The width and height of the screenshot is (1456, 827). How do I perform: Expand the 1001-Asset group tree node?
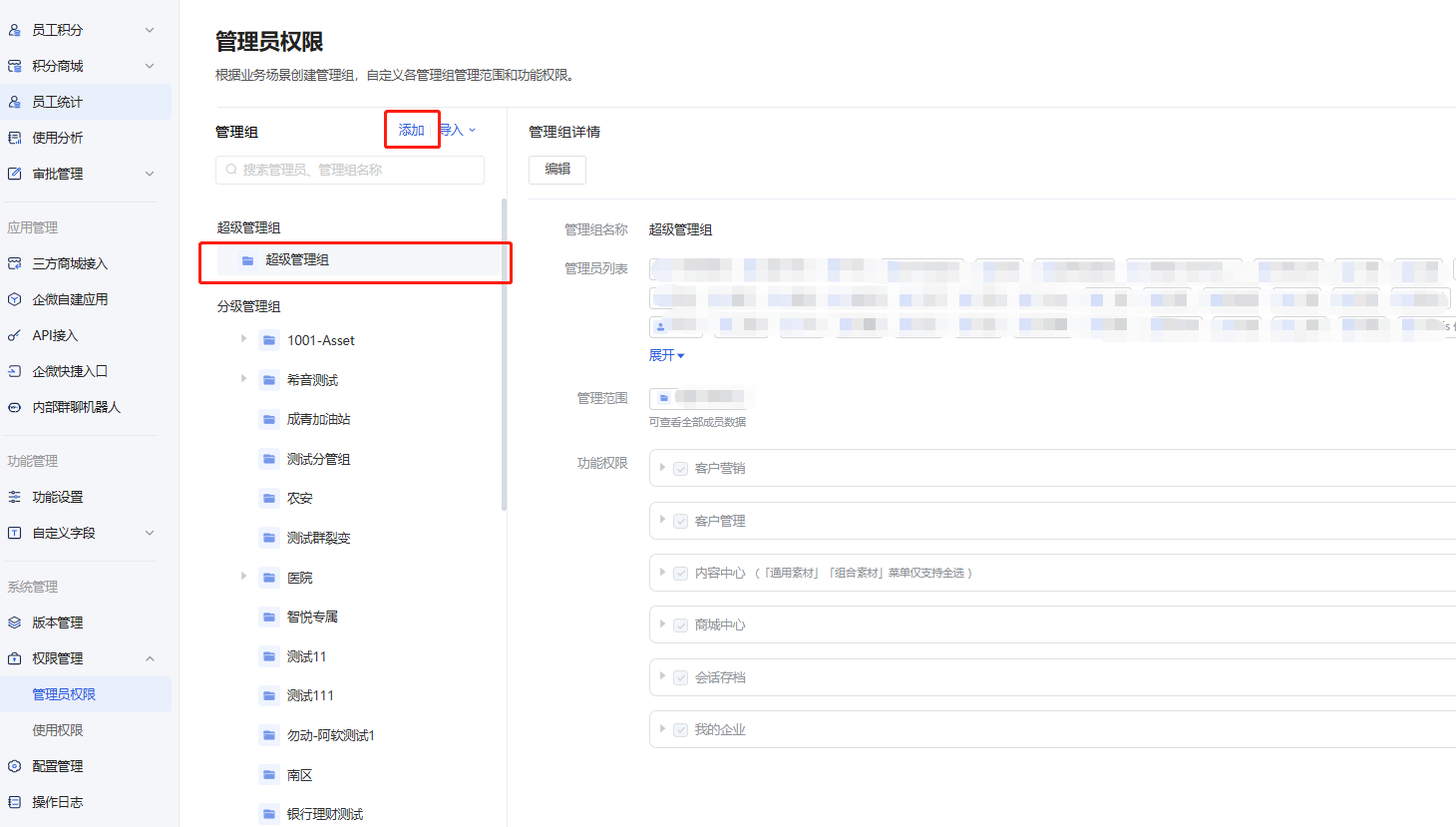(x=243, y=339)
